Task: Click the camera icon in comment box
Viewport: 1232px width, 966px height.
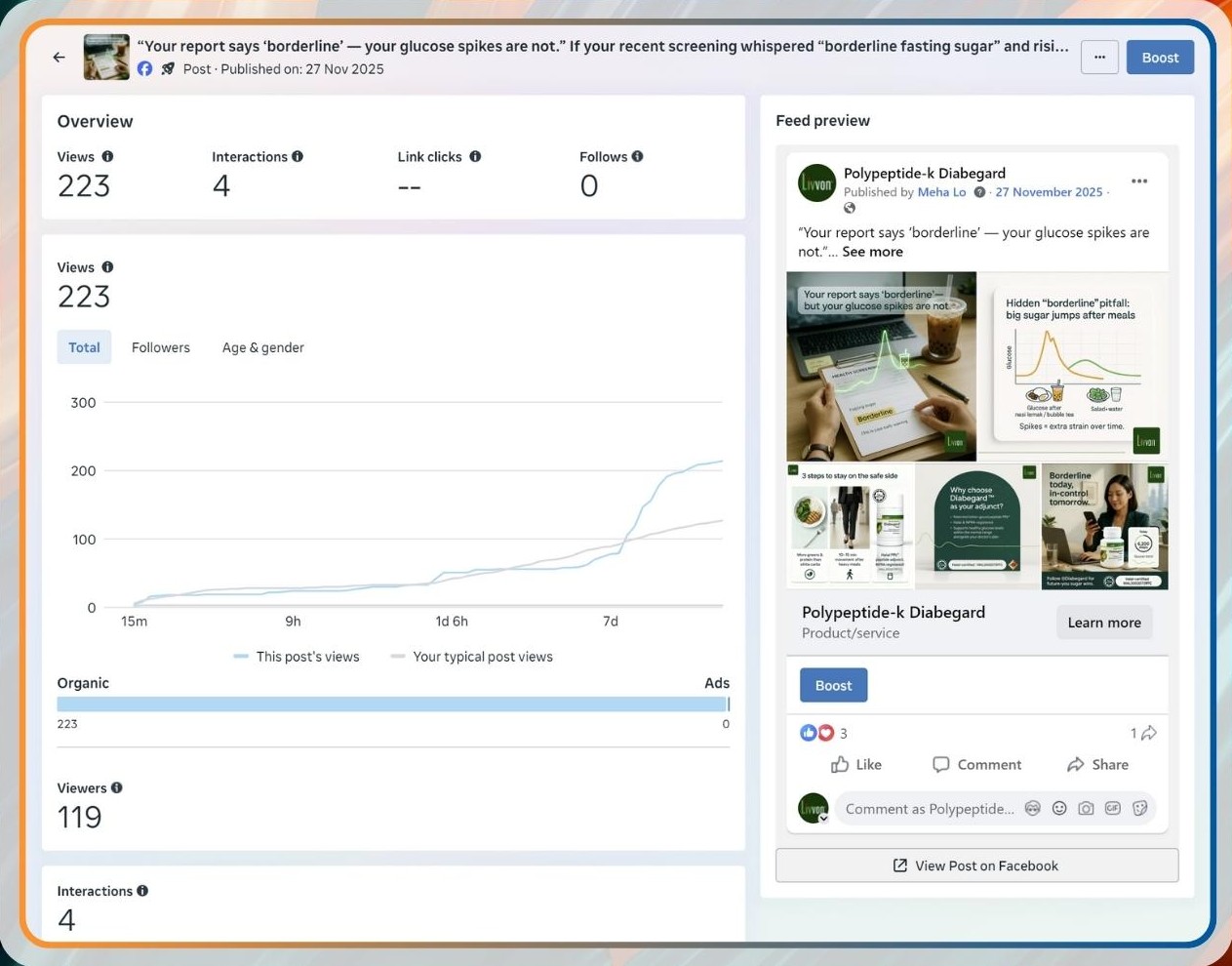Action: [1086, 808]
